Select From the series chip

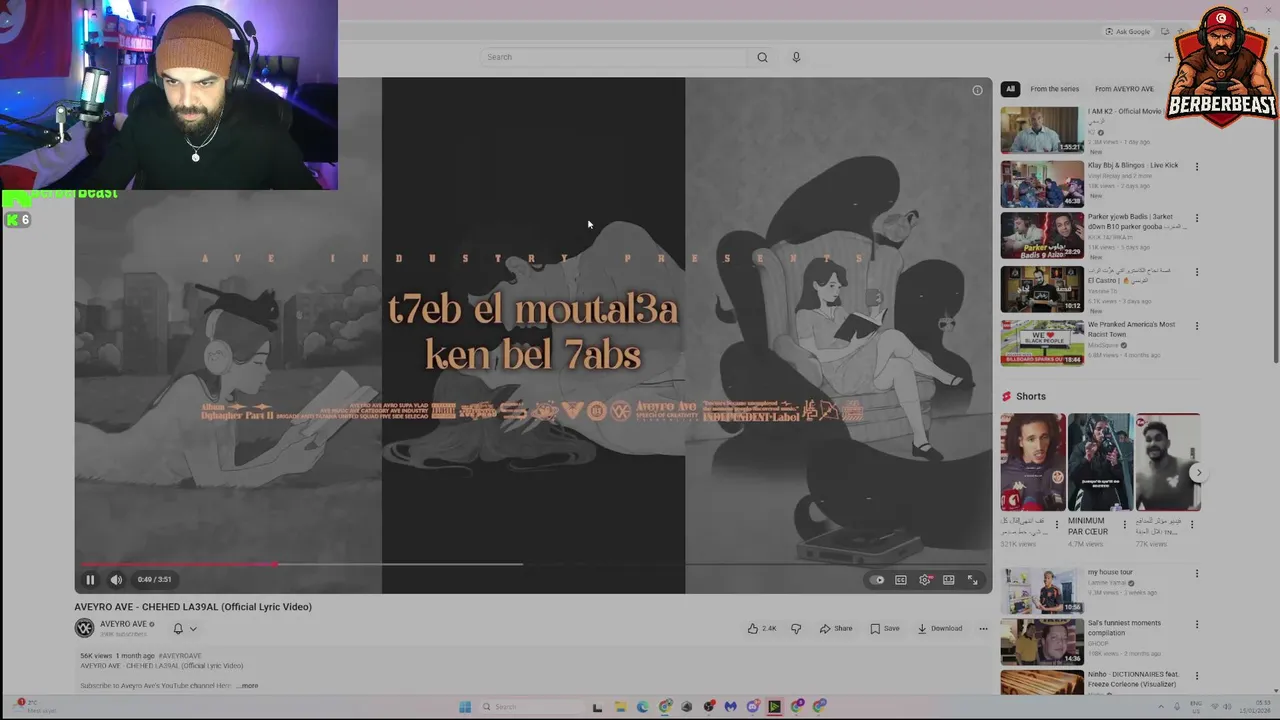[1054, 89]
